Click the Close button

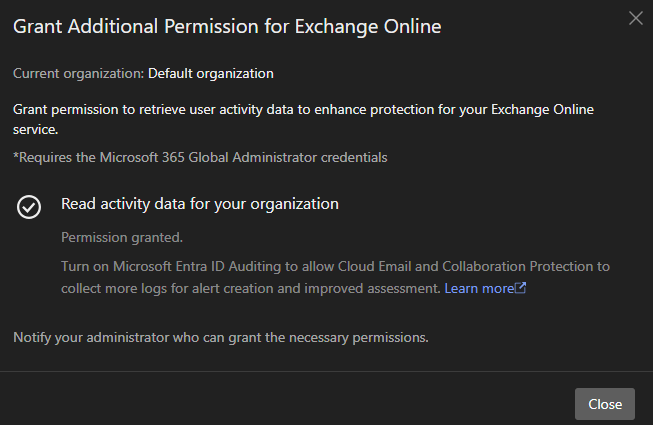(x=604, y=404)
